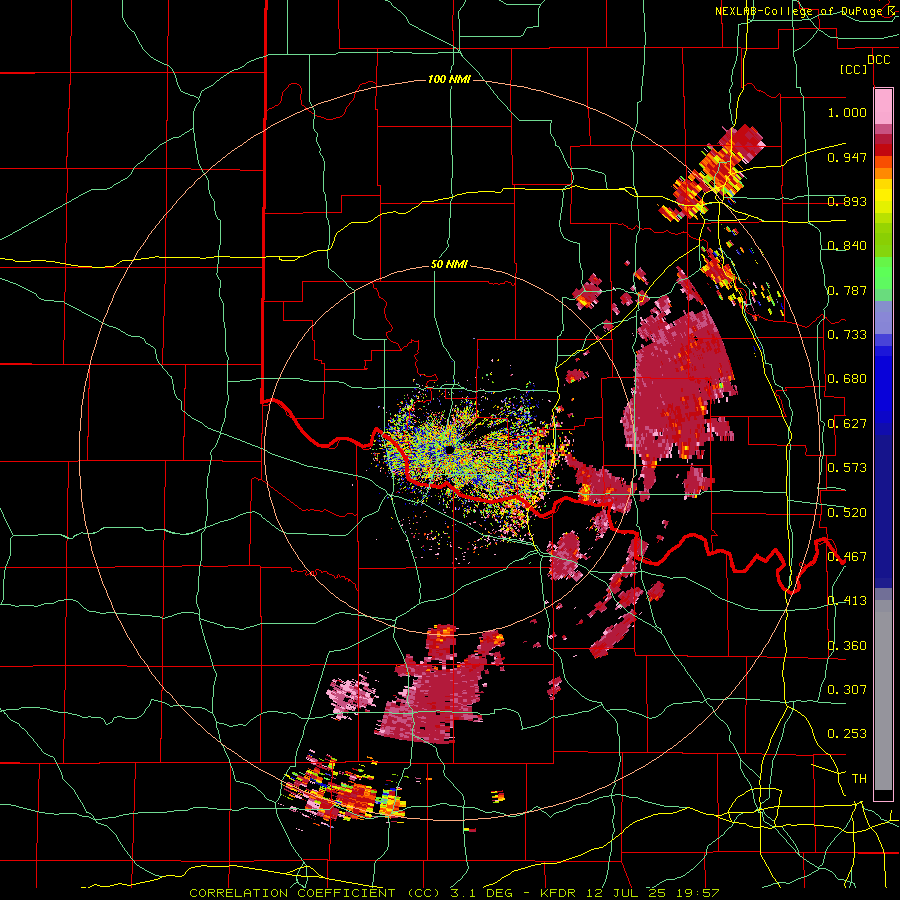Viewport: 900px width, 900px height.
Task: Pick the light pink top color band
Action: (883, 107)
